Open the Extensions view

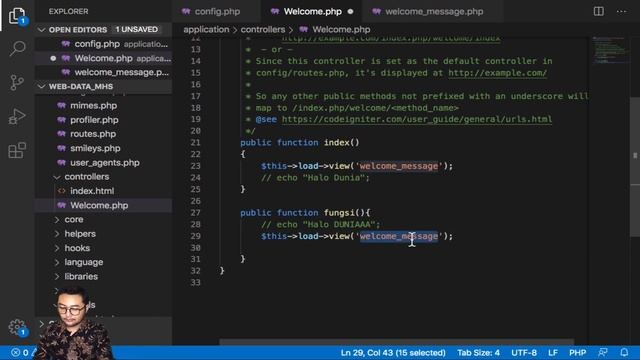(x=17, y=150)
